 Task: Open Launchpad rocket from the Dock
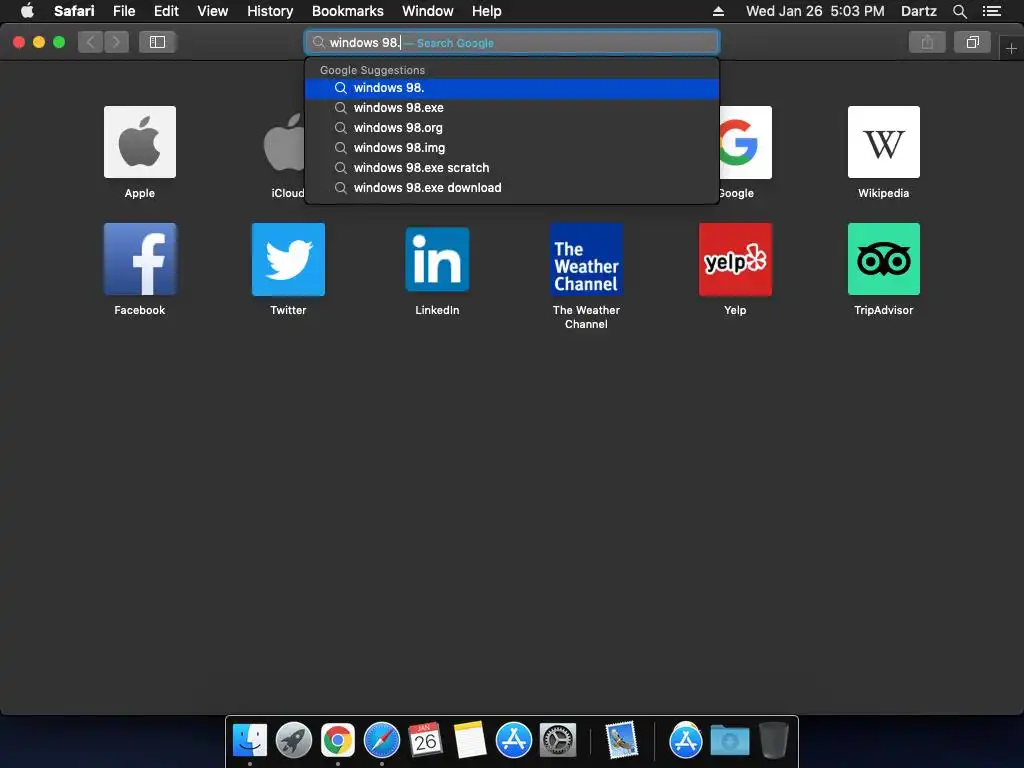pyautogui.click(x=294, y=741)
